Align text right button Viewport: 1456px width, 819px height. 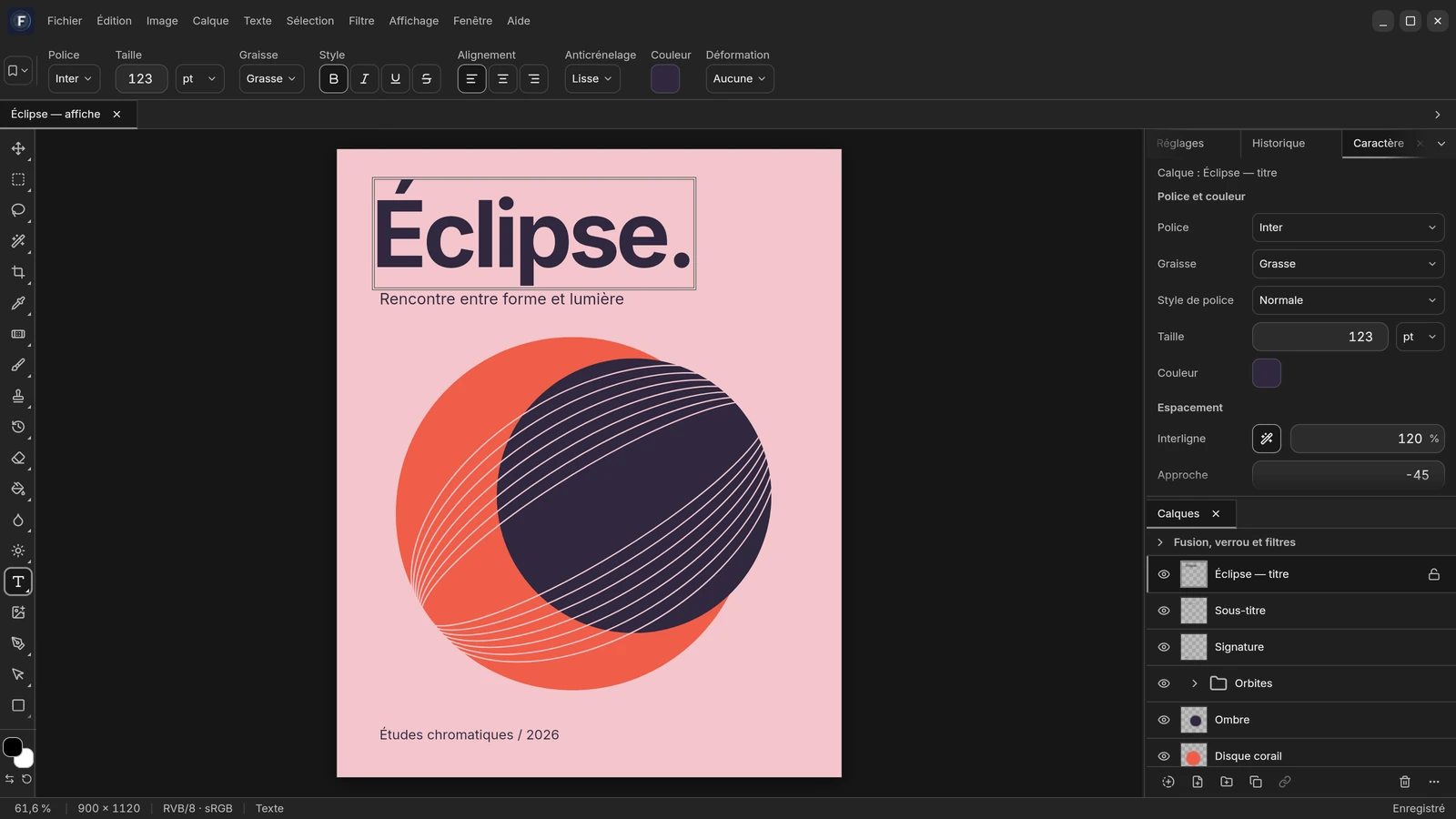(534, 79)
